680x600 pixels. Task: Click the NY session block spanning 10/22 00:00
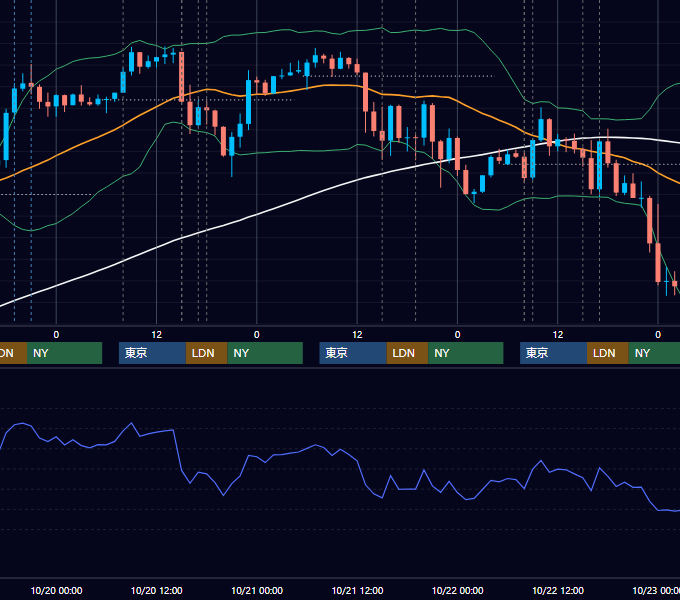(x=466, y=353)
